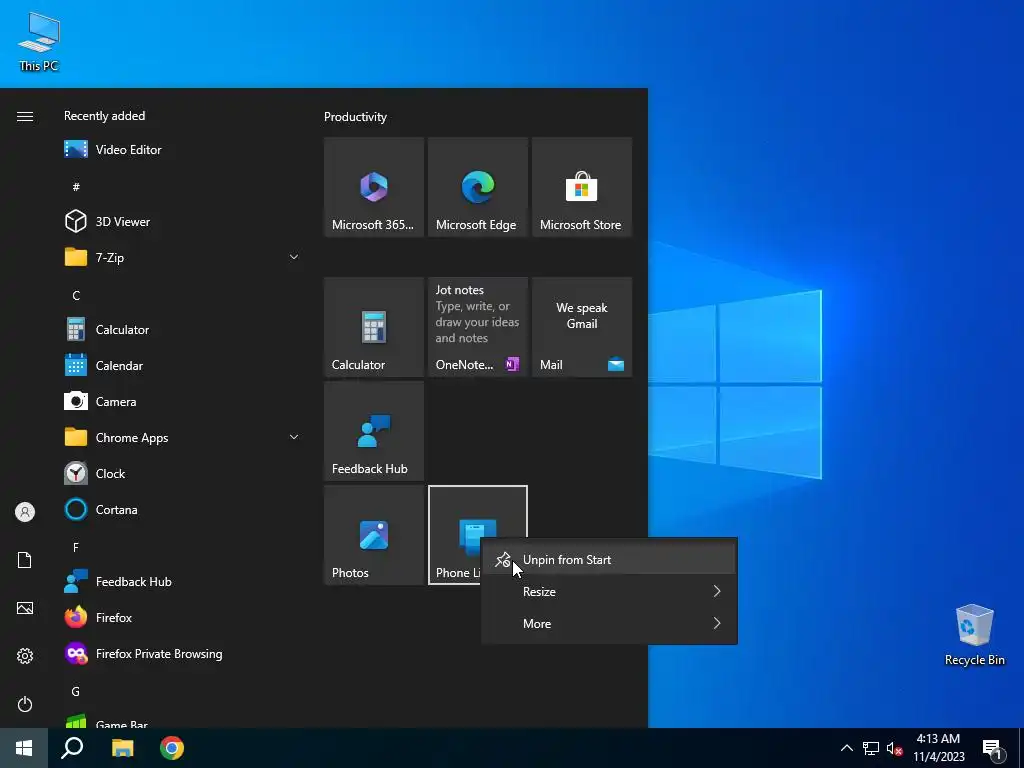This screenshot has width=1024, height=768.
Task: Open the More submenu
Action: (x=609, y=624)
